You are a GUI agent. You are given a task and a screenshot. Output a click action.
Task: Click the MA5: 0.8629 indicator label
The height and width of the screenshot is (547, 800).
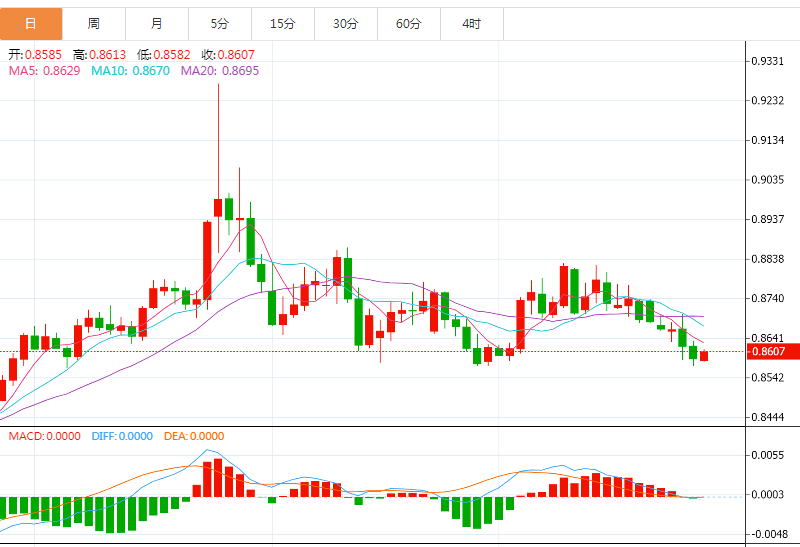[x=44, y=71]
